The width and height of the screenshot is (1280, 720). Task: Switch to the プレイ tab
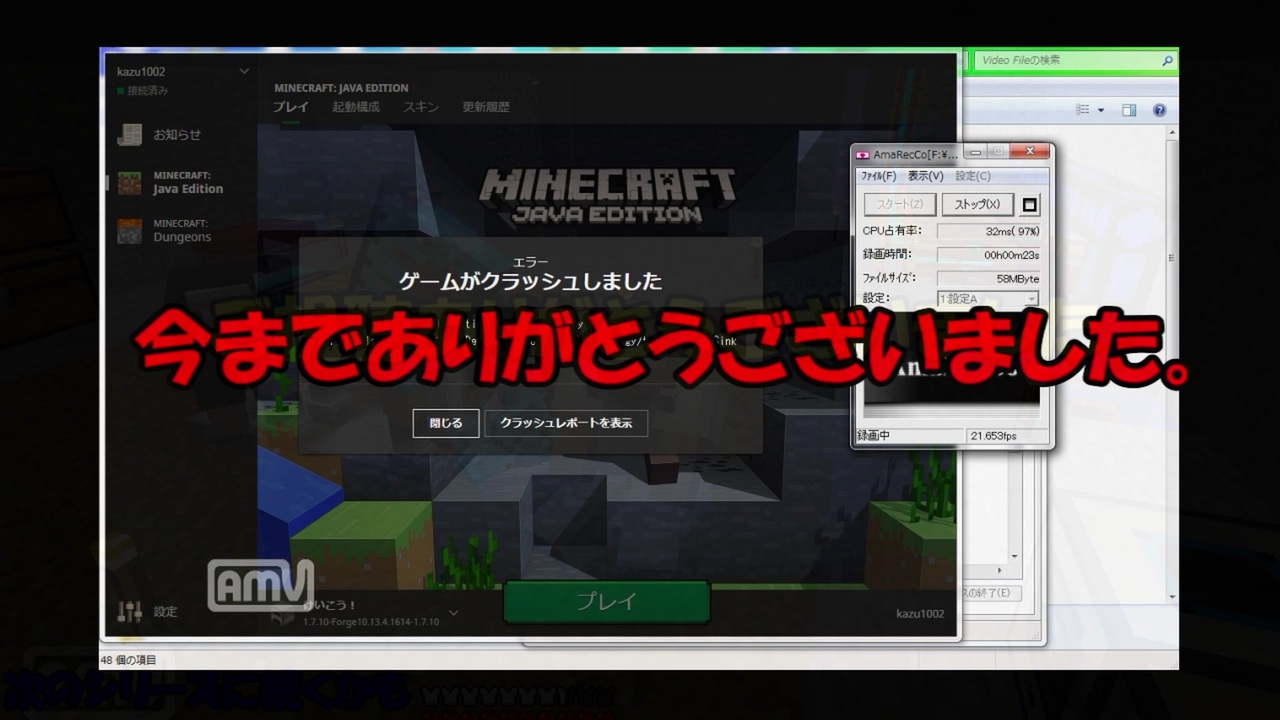pos(291,107)
